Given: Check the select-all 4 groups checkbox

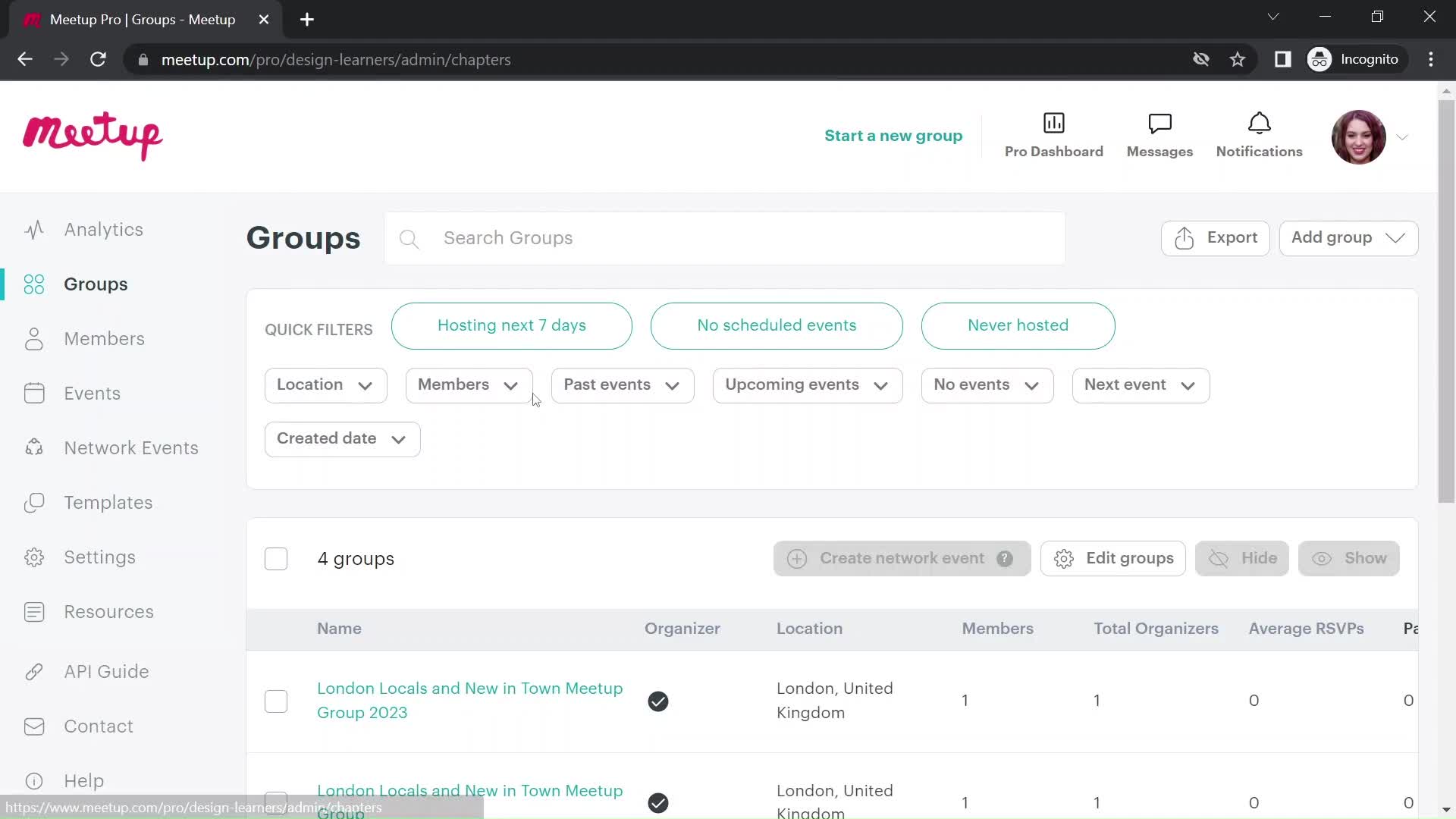Looking at the screenshot, I should point(276,559).
